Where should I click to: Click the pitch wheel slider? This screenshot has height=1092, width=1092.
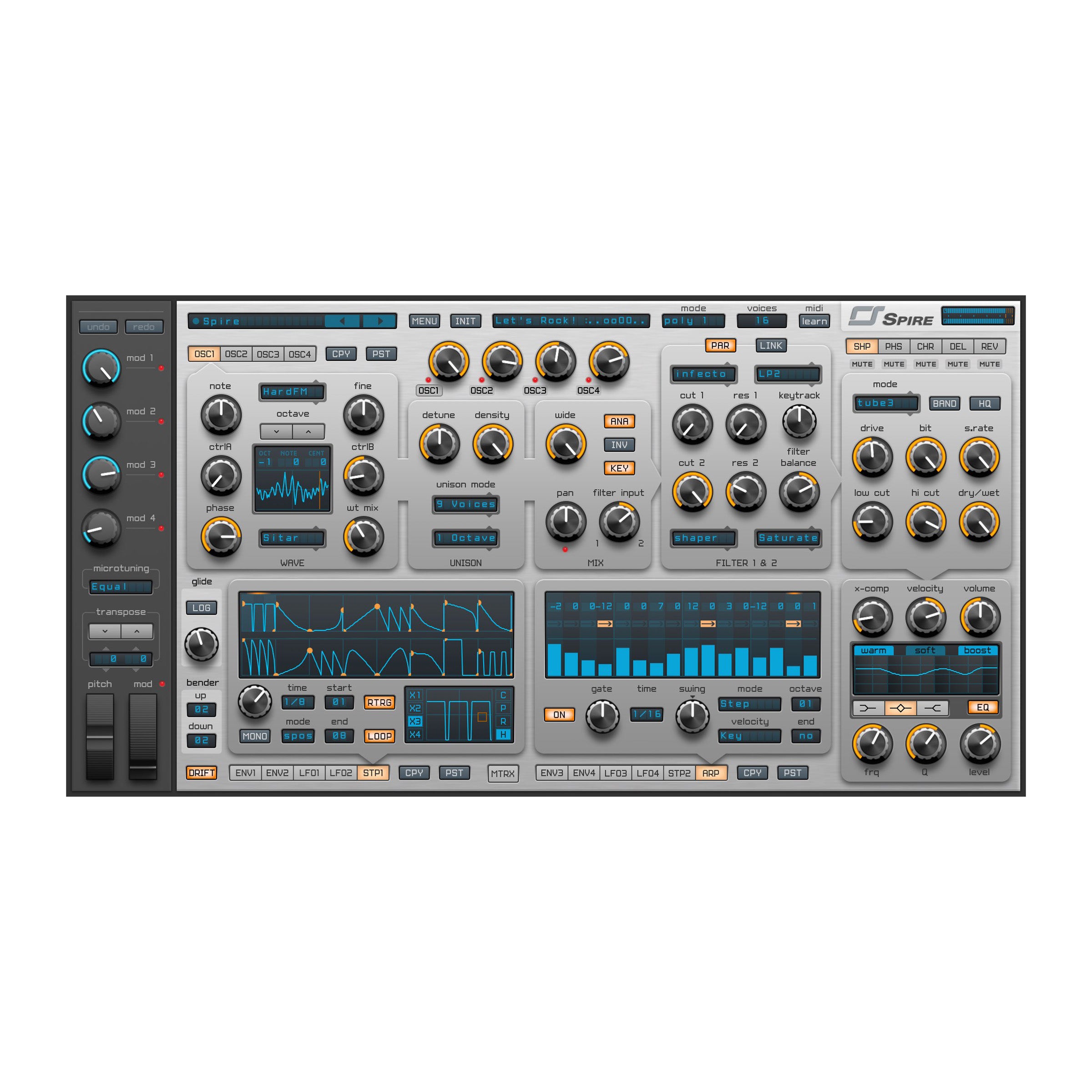coord(100,736)
